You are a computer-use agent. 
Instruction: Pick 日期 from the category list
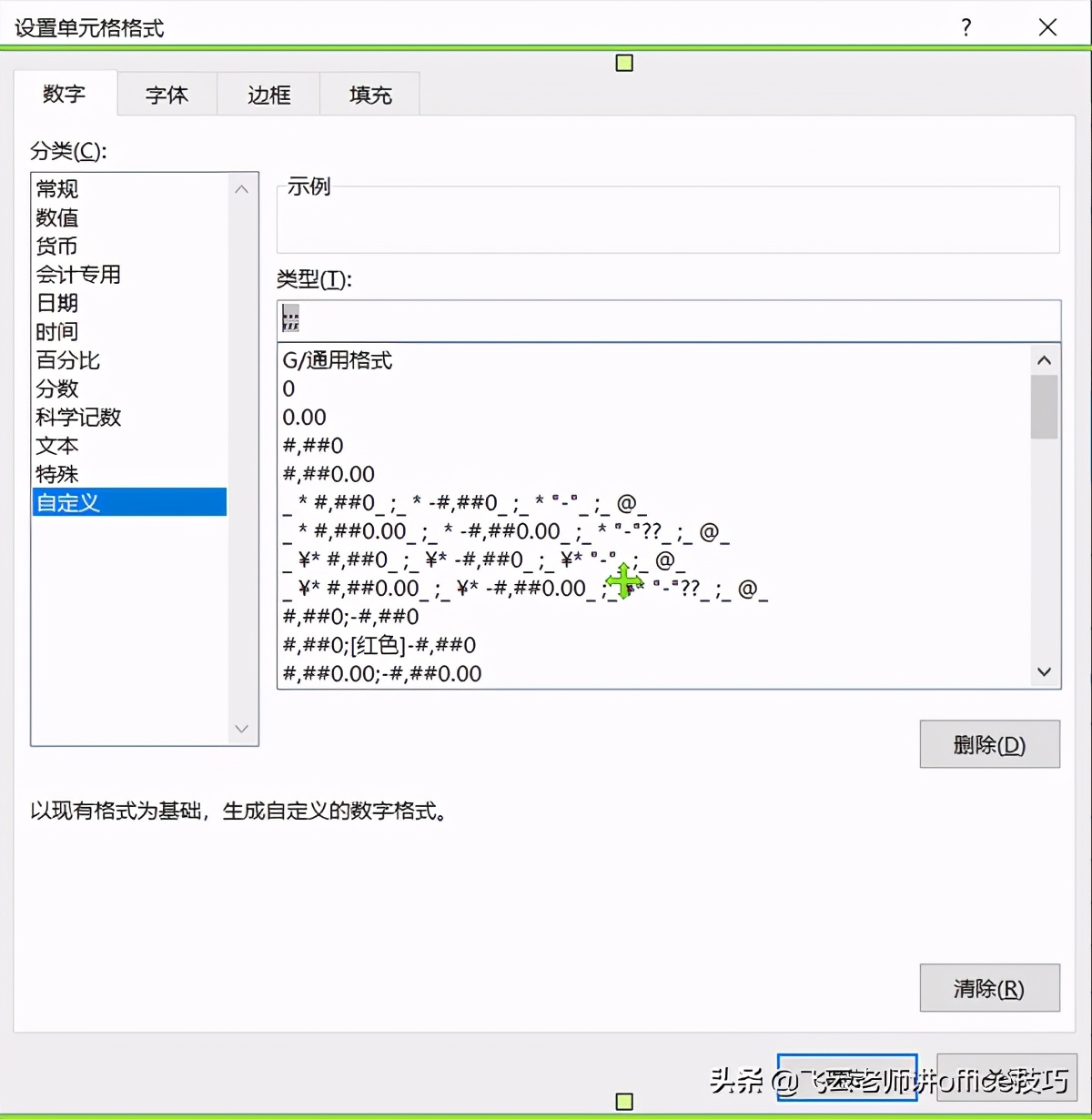(56, 302)
